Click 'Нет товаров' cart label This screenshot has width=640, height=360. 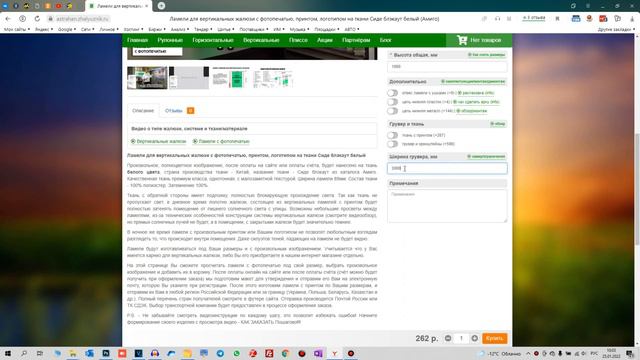click(485, 40)
